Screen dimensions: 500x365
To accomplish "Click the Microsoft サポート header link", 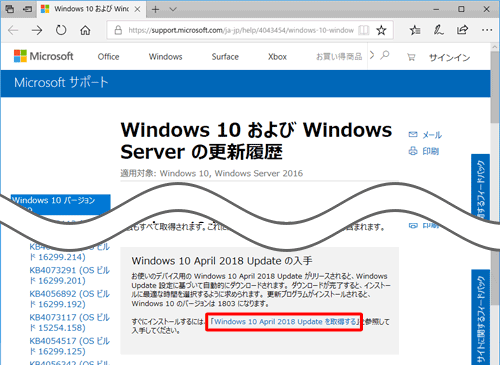I will [x=61, y=82].
